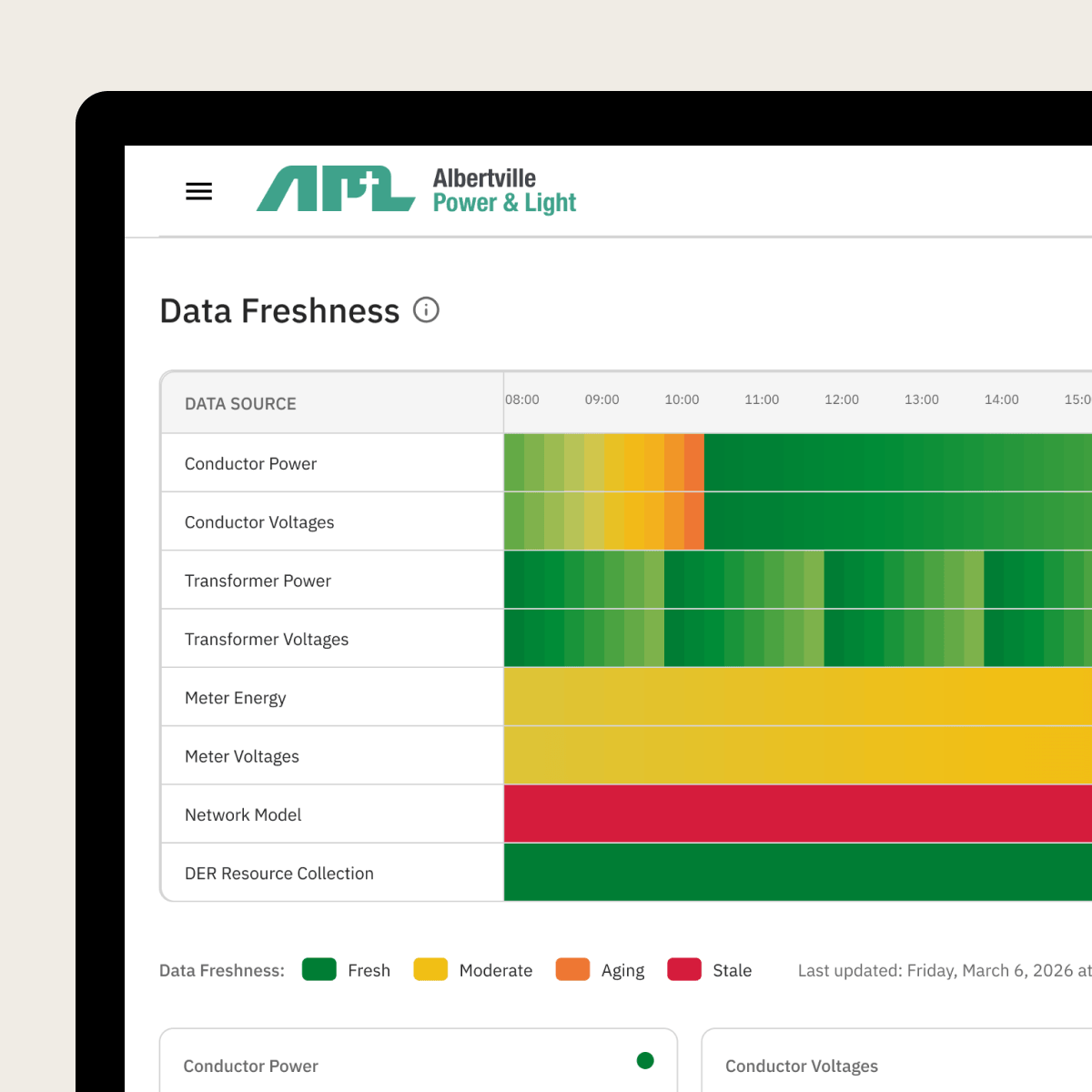The height and width of the screenshot is (1092, 1092).
Task: Click the red Stale legend swatch
Action: (x=684, y=969)
